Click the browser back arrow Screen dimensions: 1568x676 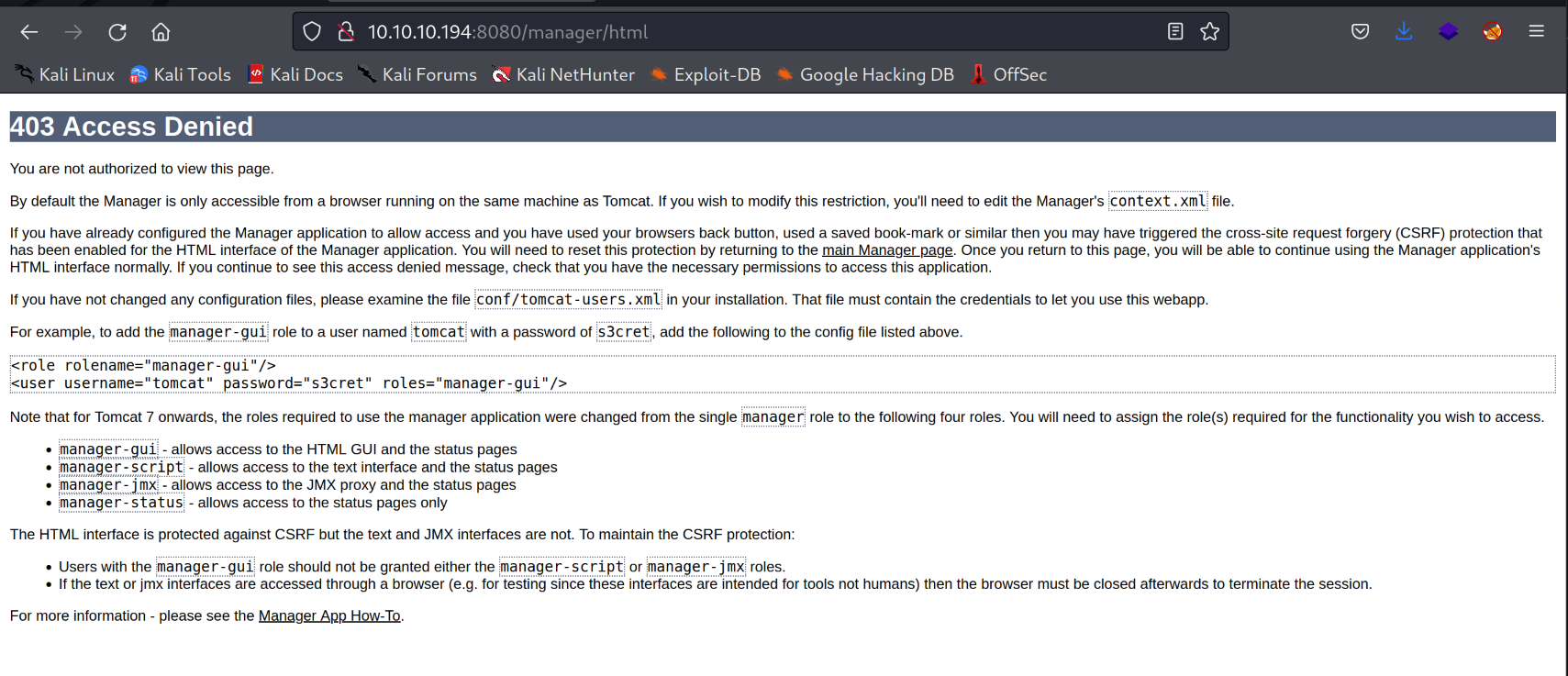pos(29,32)
